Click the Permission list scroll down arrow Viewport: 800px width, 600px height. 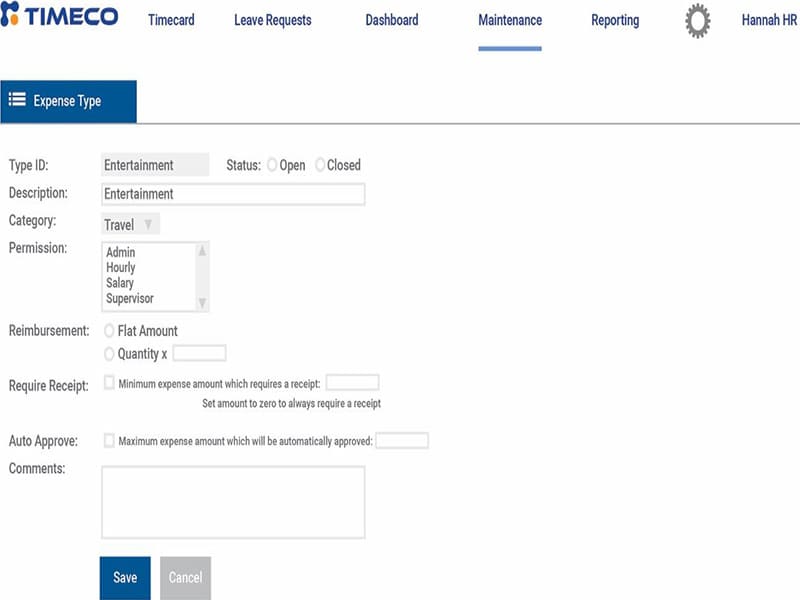[202, 303]
